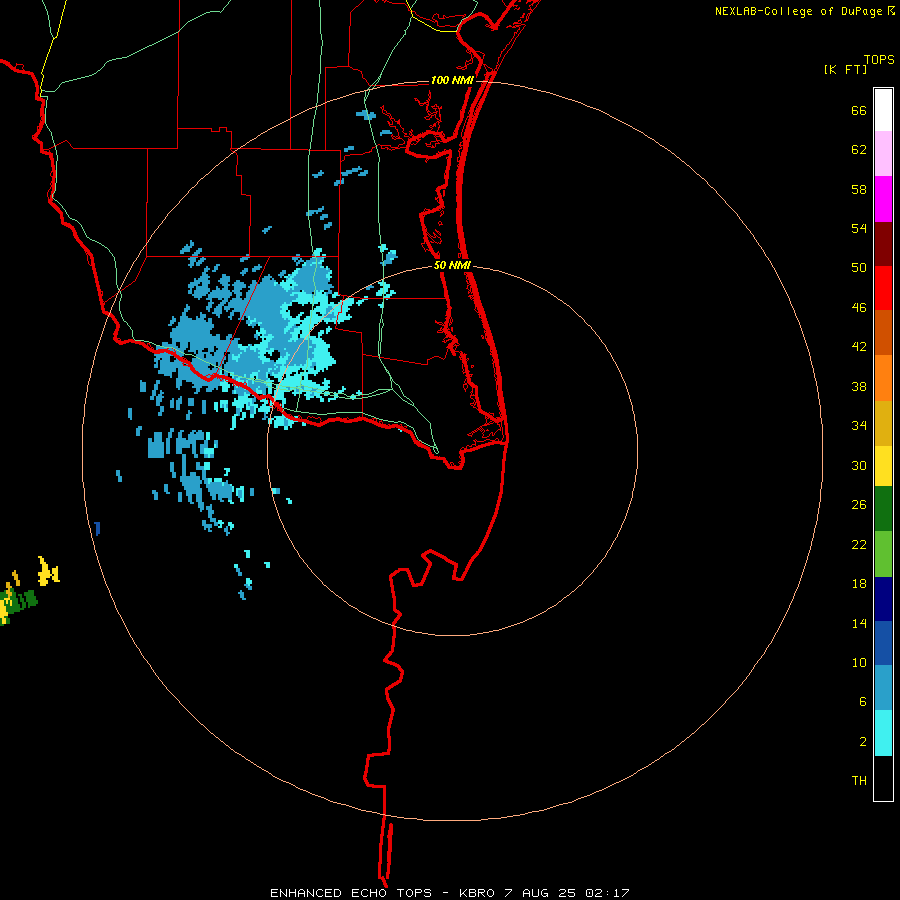The width and height of the screenshot is (900, 900).
Task: Click the '100 NMI' range ring label
Action: click(452, 80)
